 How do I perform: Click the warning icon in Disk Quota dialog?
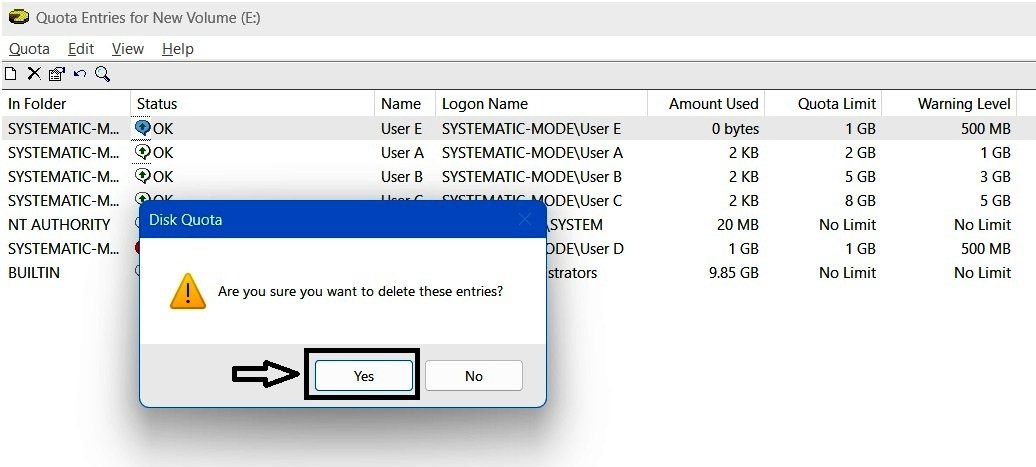(x=188, y=291)
